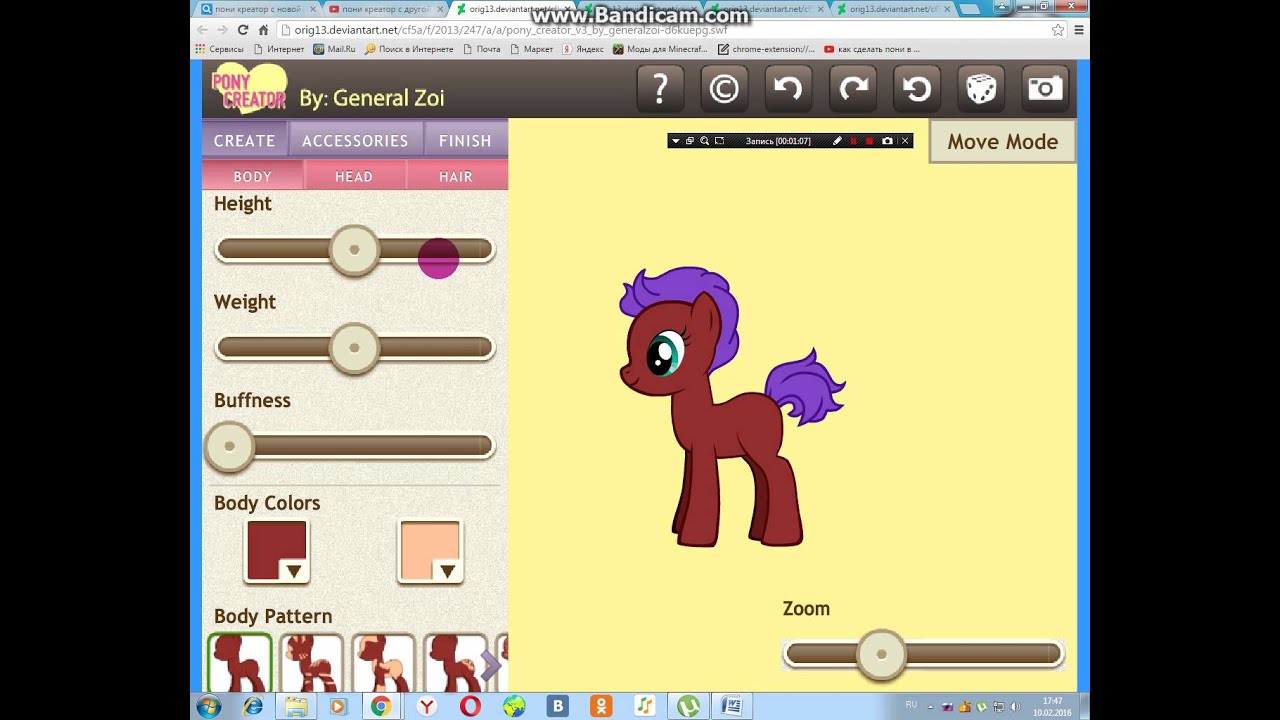Pause the Bandicam recording
1280x720 pixels.
click(853, 141)
